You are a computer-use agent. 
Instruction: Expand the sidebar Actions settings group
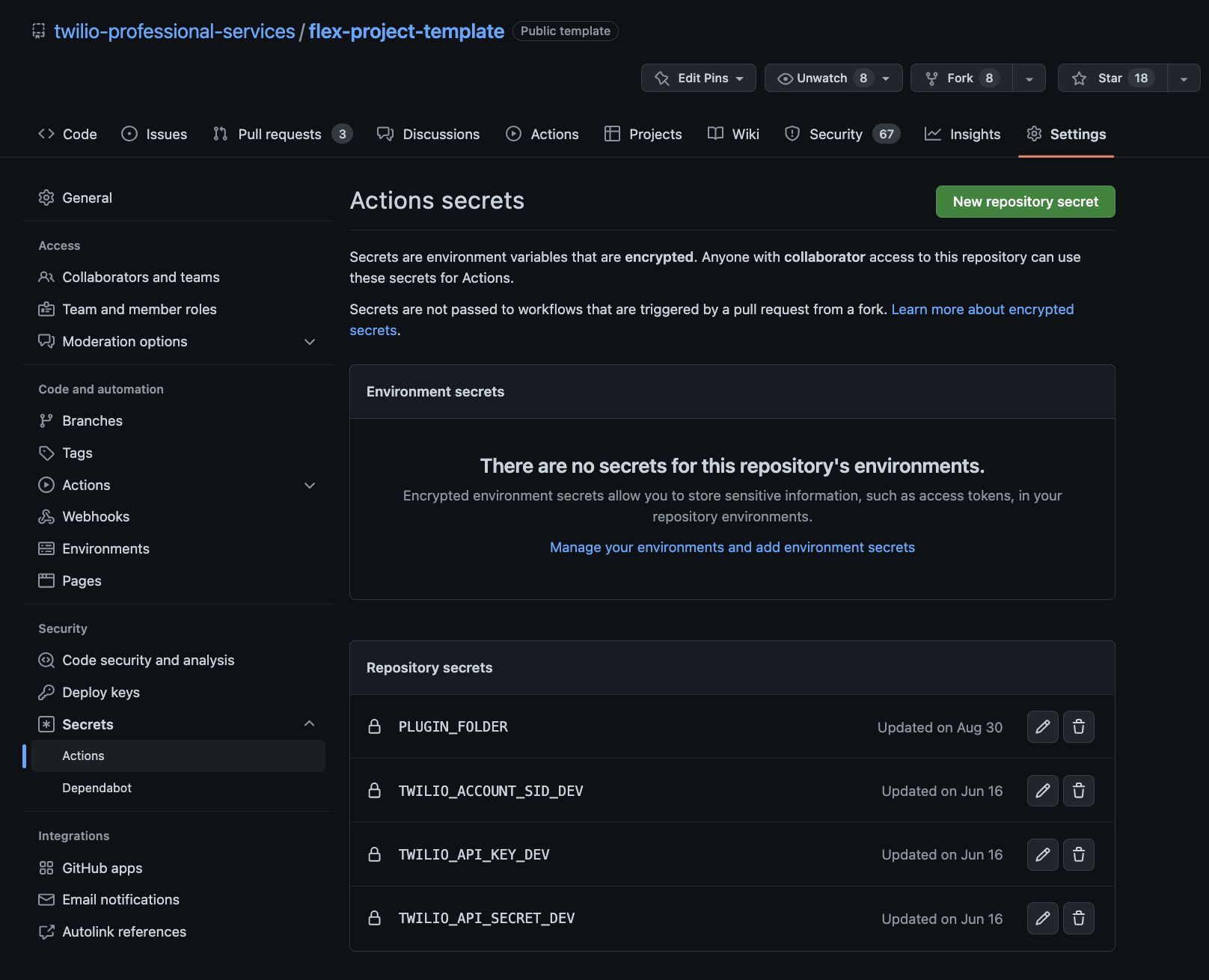[x=309, y=486]
